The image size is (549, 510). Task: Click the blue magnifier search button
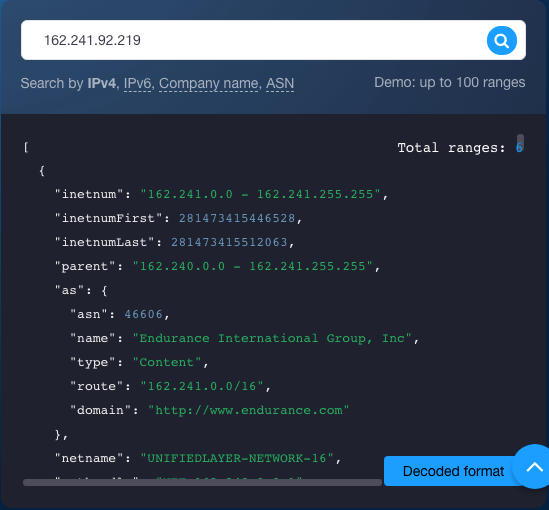tap(501, 41)
